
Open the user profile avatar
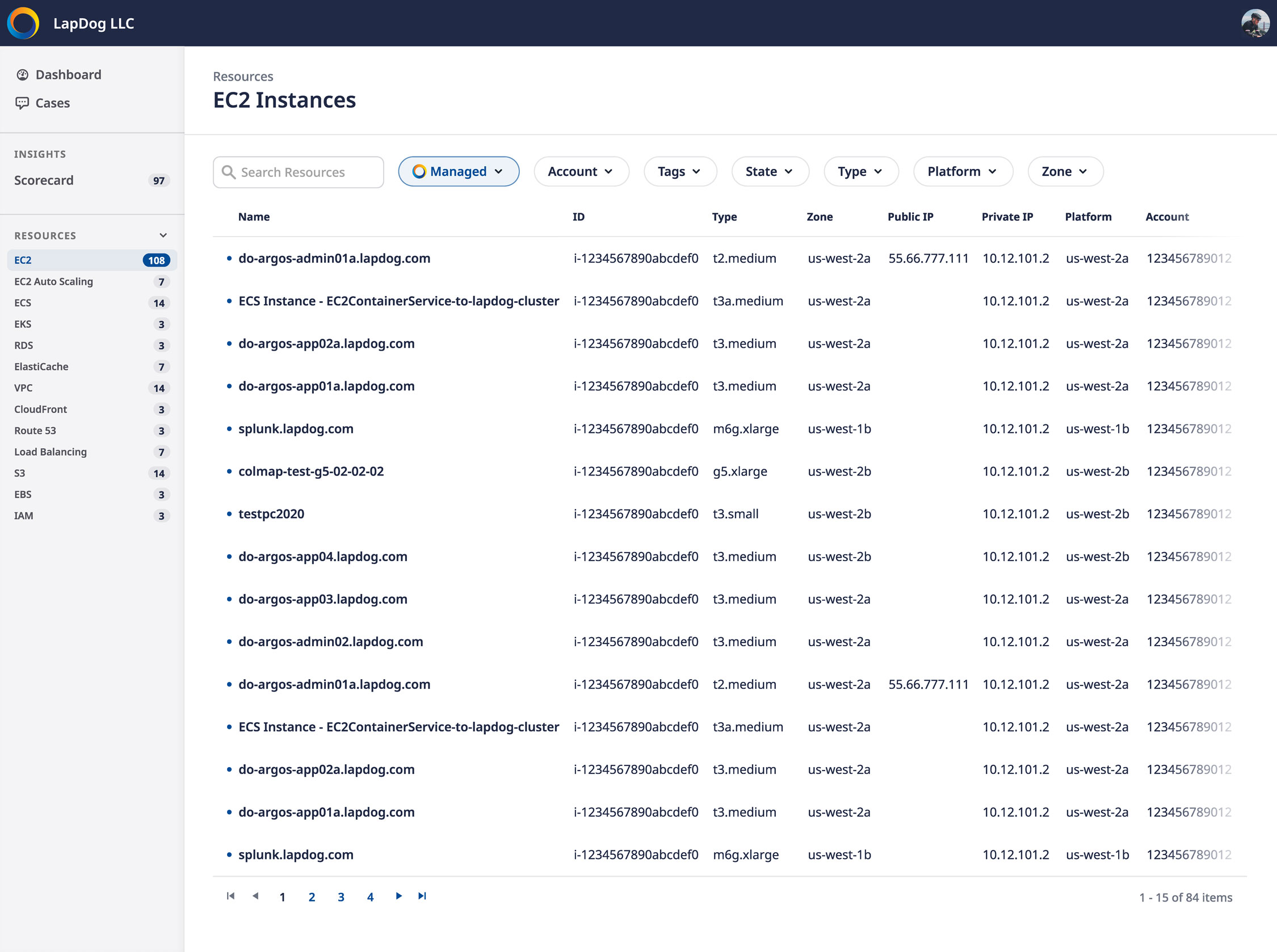coord(1254,23)
